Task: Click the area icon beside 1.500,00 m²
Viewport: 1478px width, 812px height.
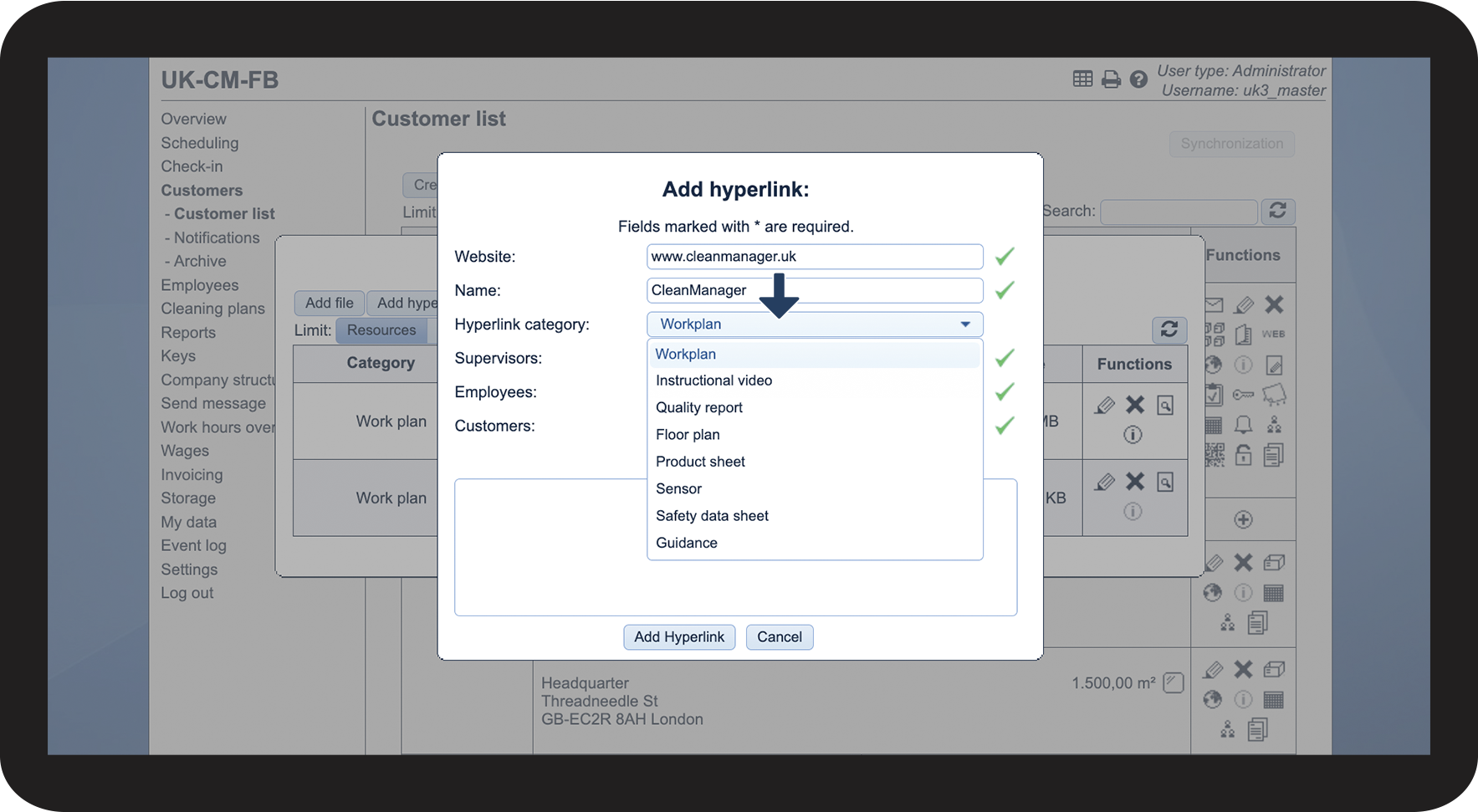Action: (1174, 683)
